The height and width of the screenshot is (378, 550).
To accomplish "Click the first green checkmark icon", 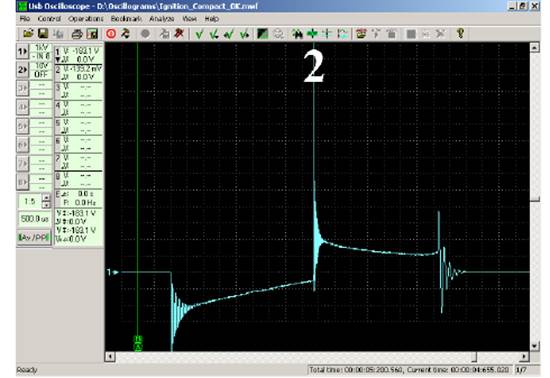I will click(x=199, y=34).
